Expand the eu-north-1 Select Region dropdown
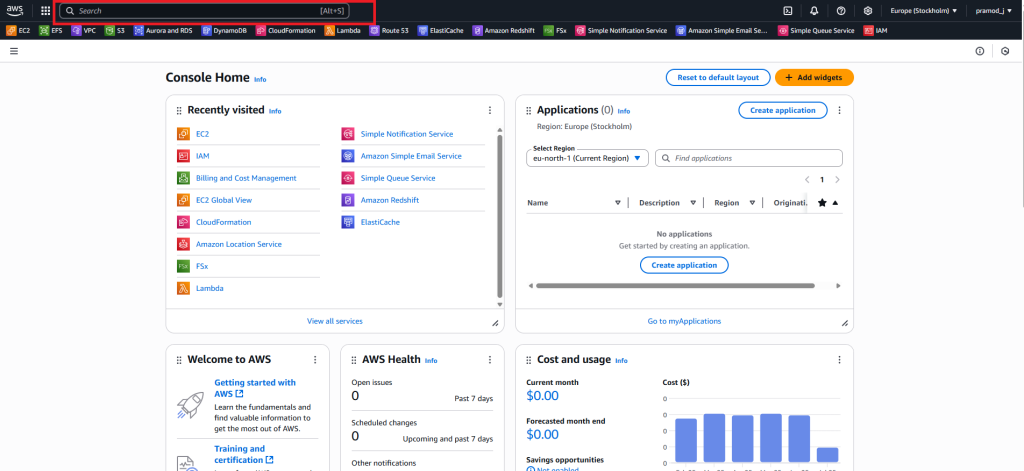The width and height of the screenshot is (1024, 471). pos(587,158)
